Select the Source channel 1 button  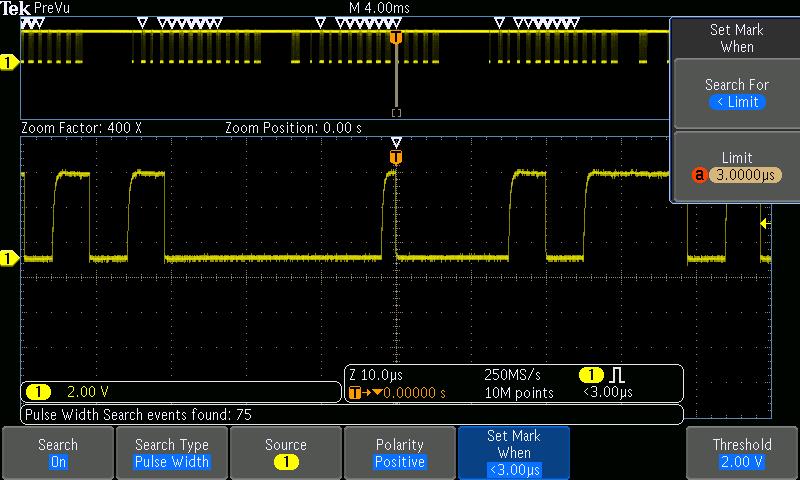coord(285,452)
